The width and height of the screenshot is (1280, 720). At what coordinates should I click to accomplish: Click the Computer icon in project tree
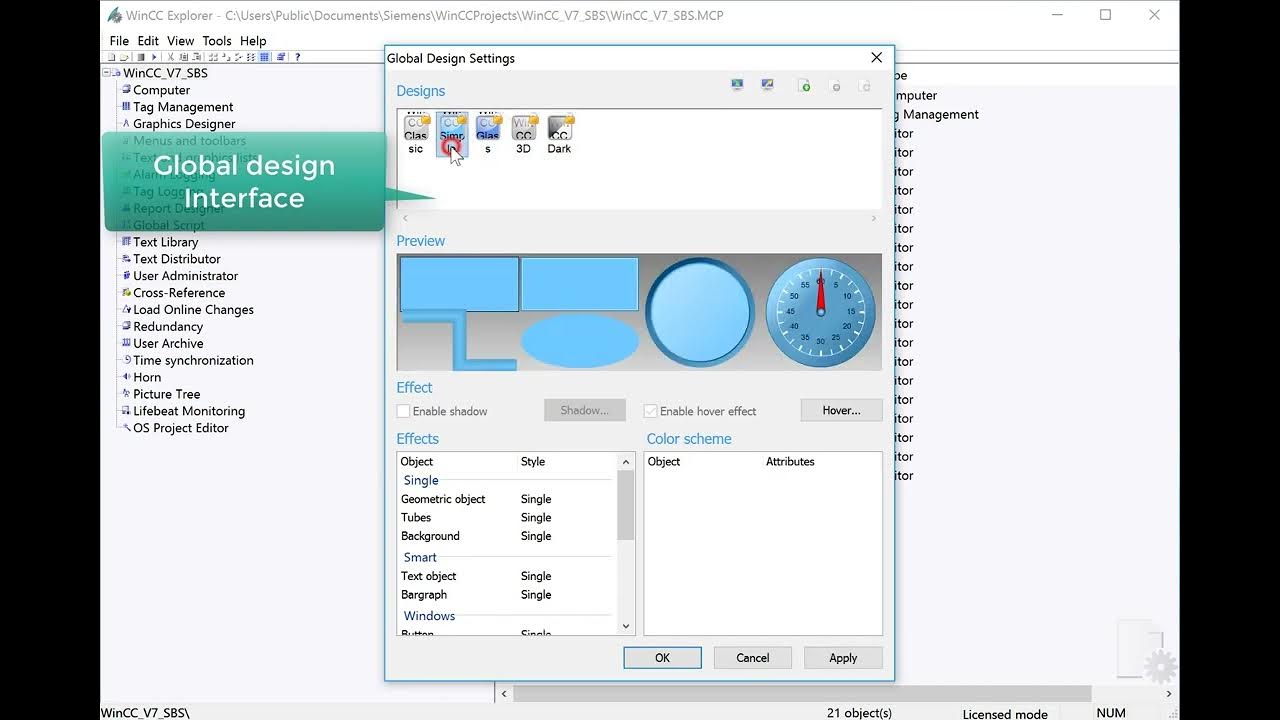click(126, 90)
